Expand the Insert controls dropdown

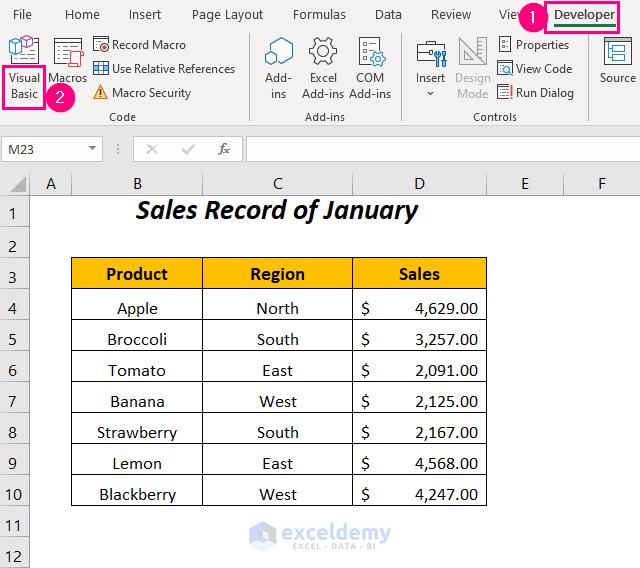coord(431,93)
